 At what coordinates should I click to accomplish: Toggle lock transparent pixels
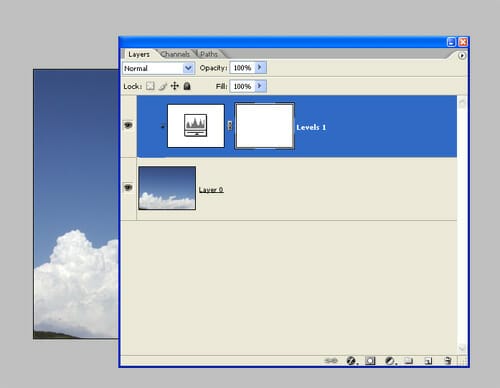[x=150, y=86]
